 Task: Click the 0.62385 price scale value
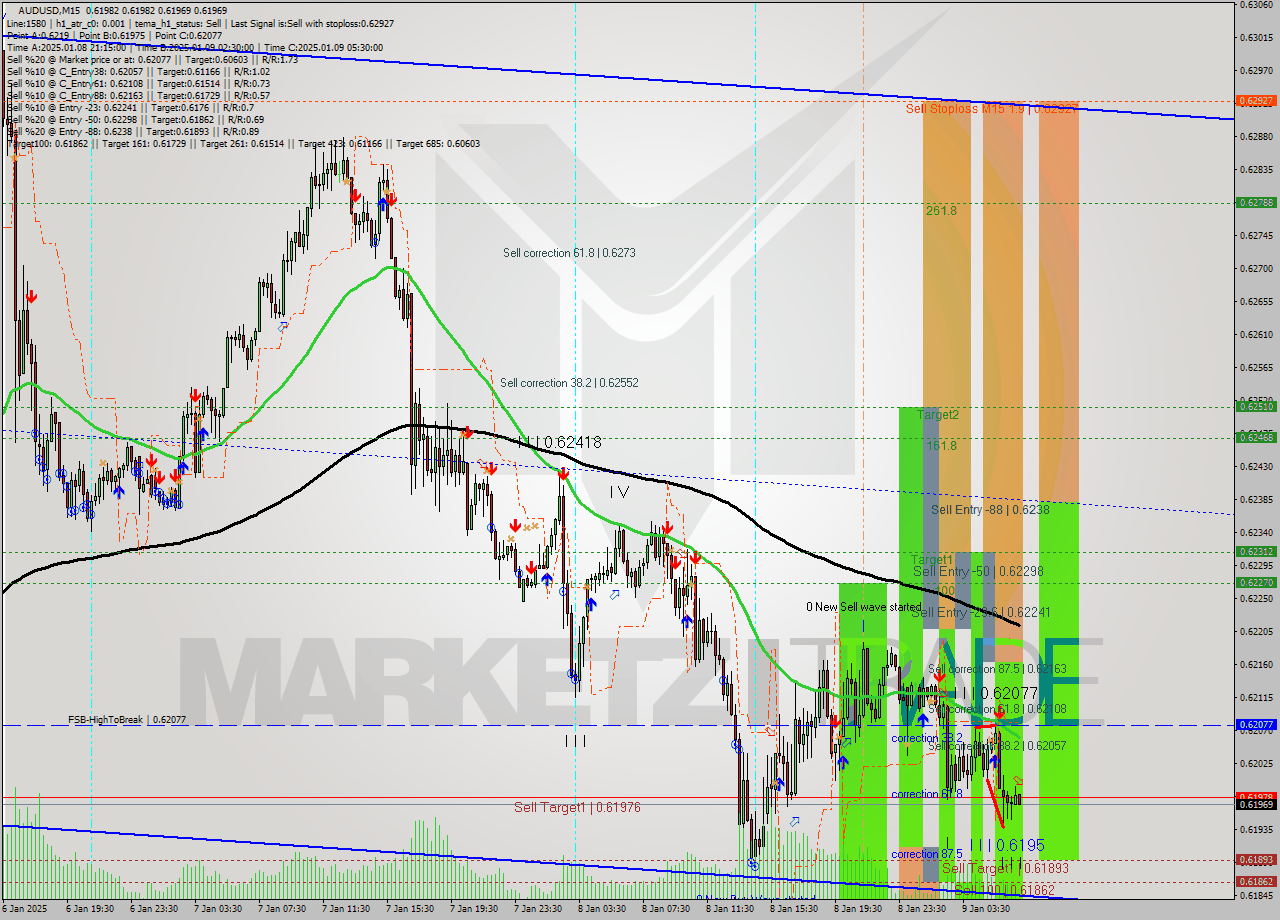pyautogui.click(x=1258, y=499)
